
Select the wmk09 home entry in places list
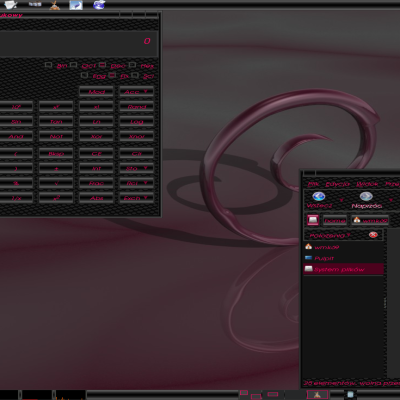(343, 247)
